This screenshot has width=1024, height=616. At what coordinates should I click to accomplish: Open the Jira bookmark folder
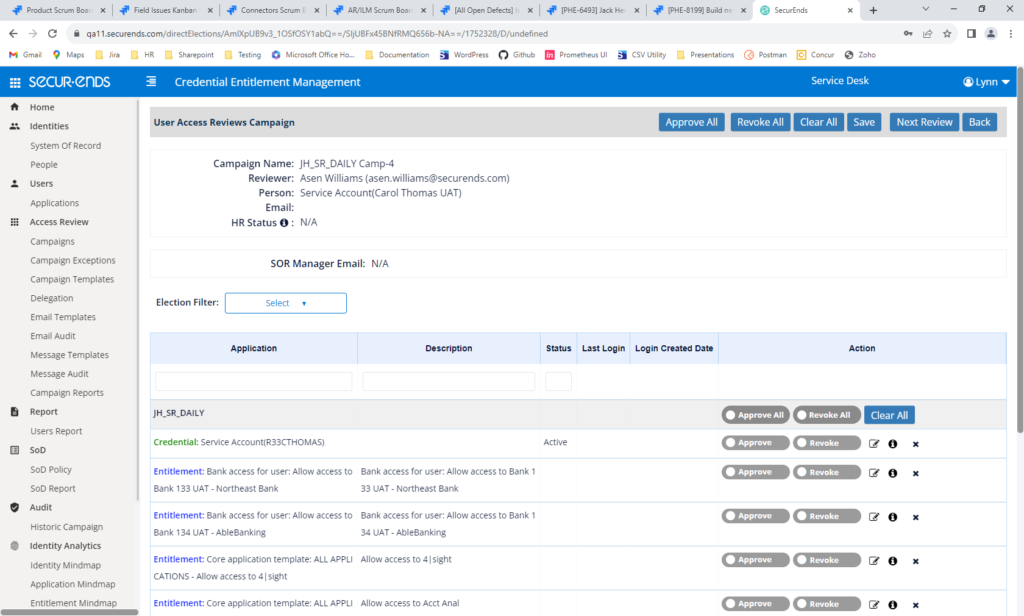point(108,55)
